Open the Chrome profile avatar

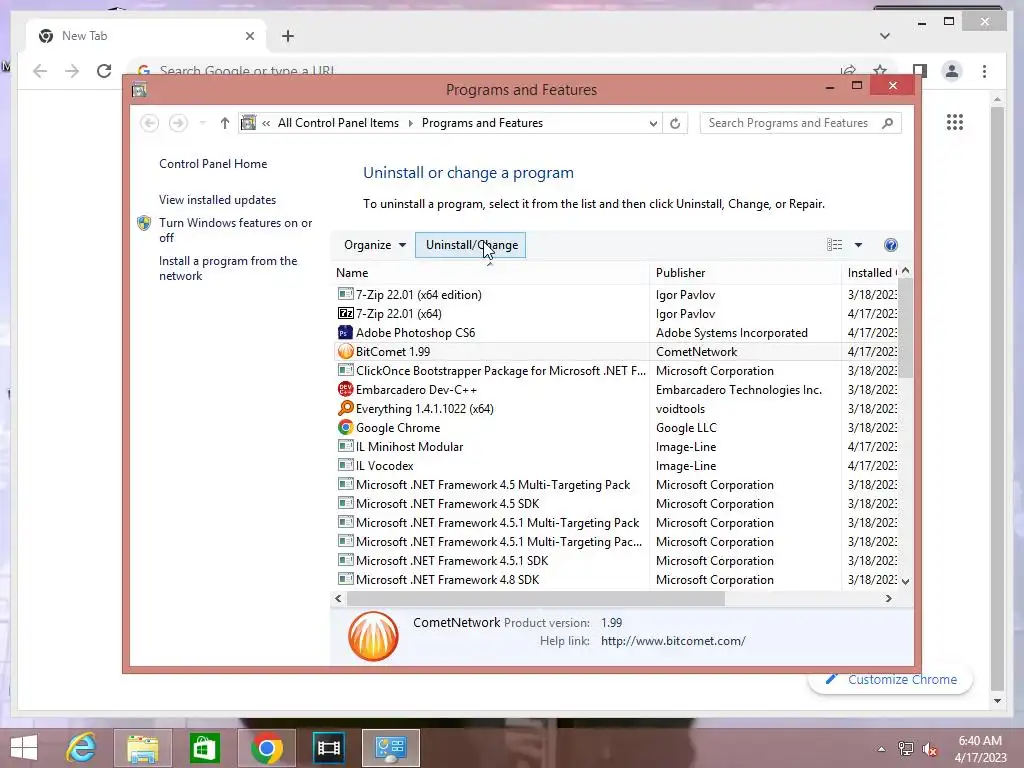tap(952, 71)
